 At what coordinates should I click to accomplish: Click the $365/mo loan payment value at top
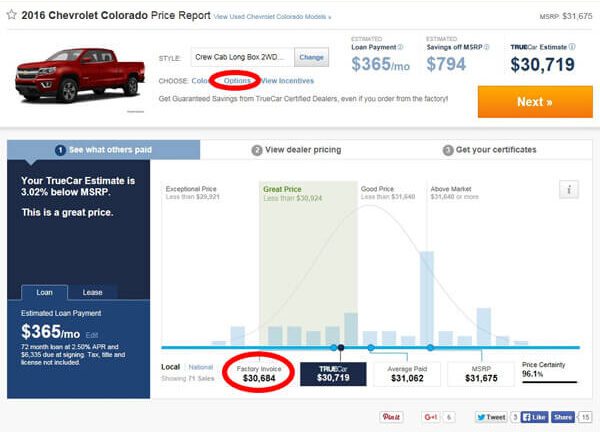pos(380,64)
